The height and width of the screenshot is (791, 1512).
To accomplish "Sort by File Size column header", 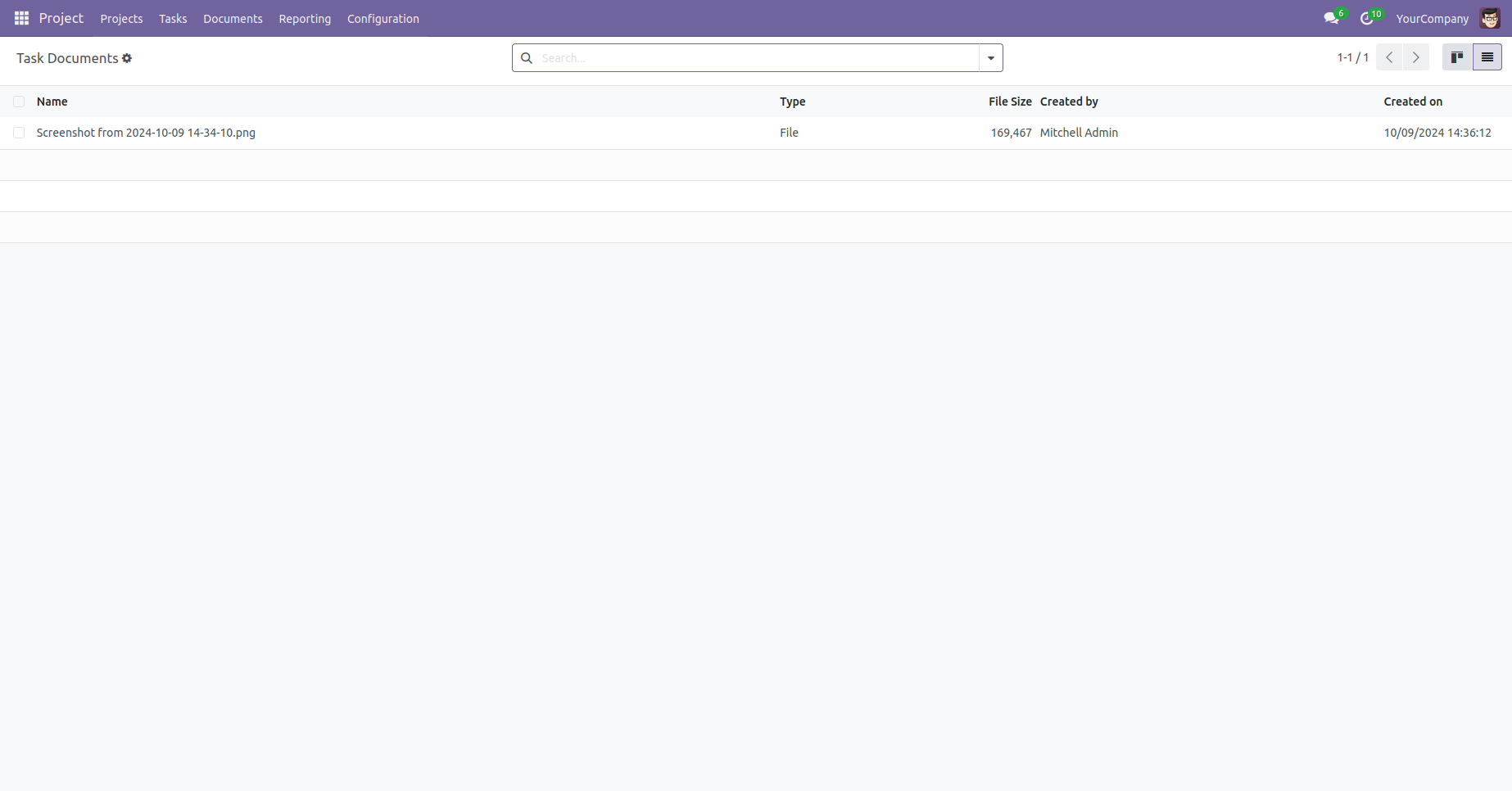I will point(1010,102).
